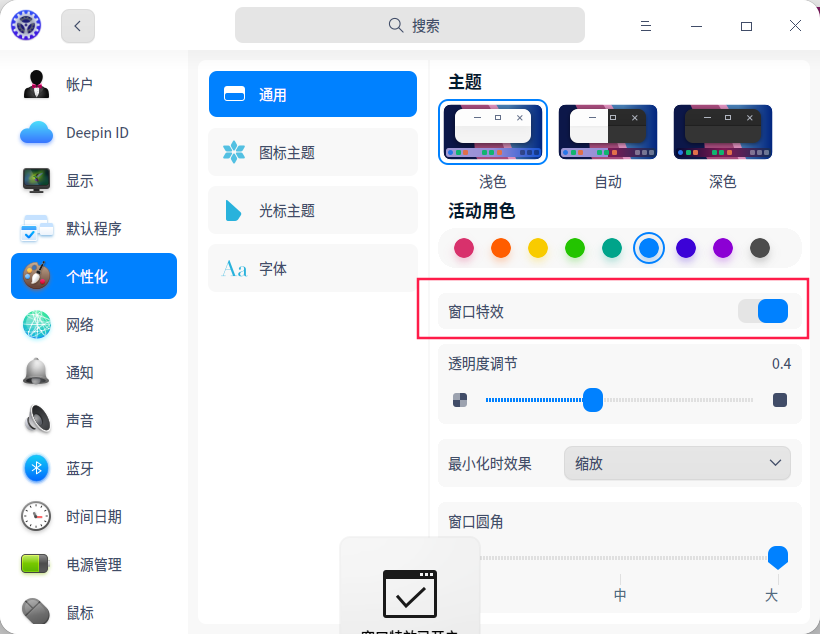Pick the teal accent color

612,248
